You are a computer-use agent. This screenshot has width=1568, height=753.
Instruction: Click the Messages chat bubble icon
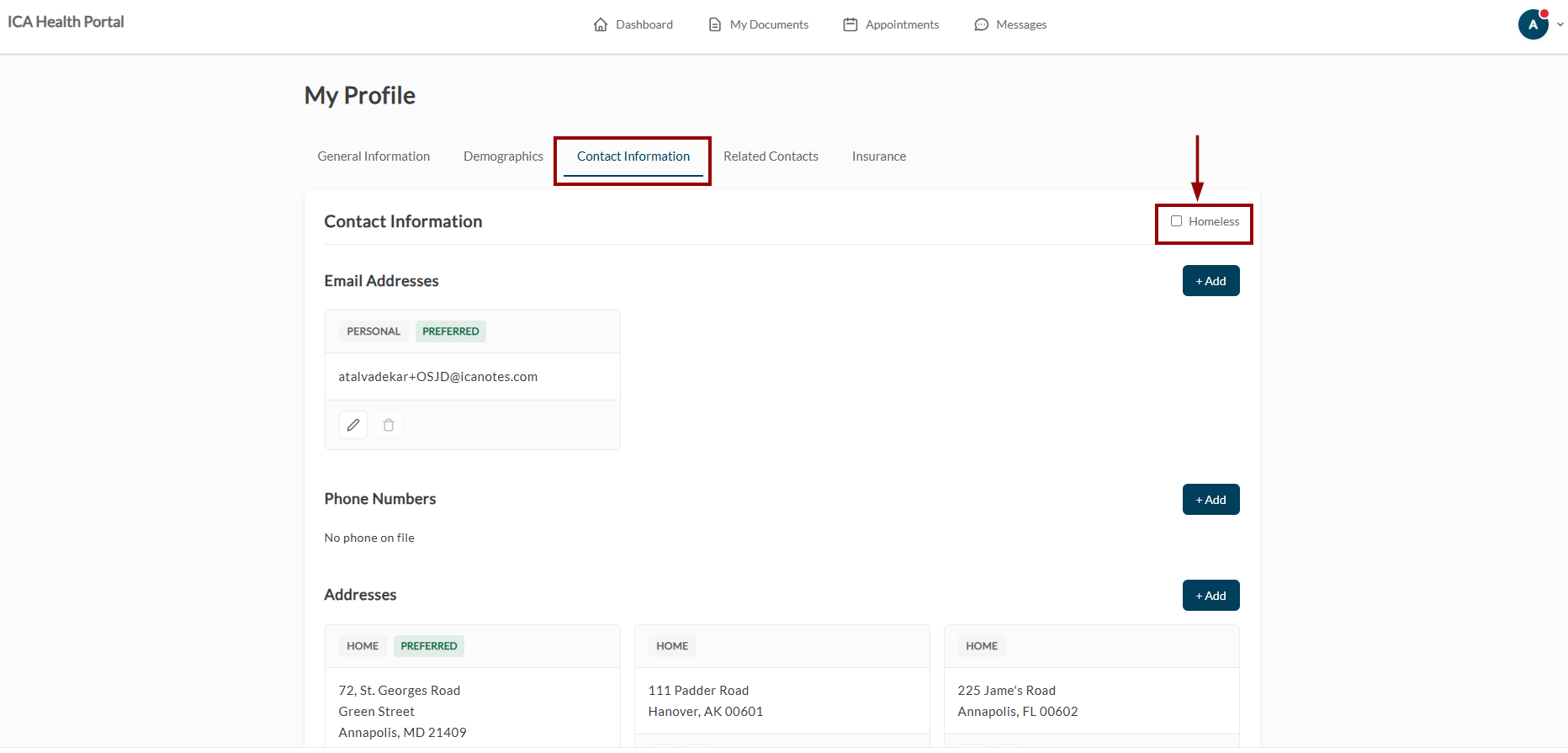coord(981,24)
